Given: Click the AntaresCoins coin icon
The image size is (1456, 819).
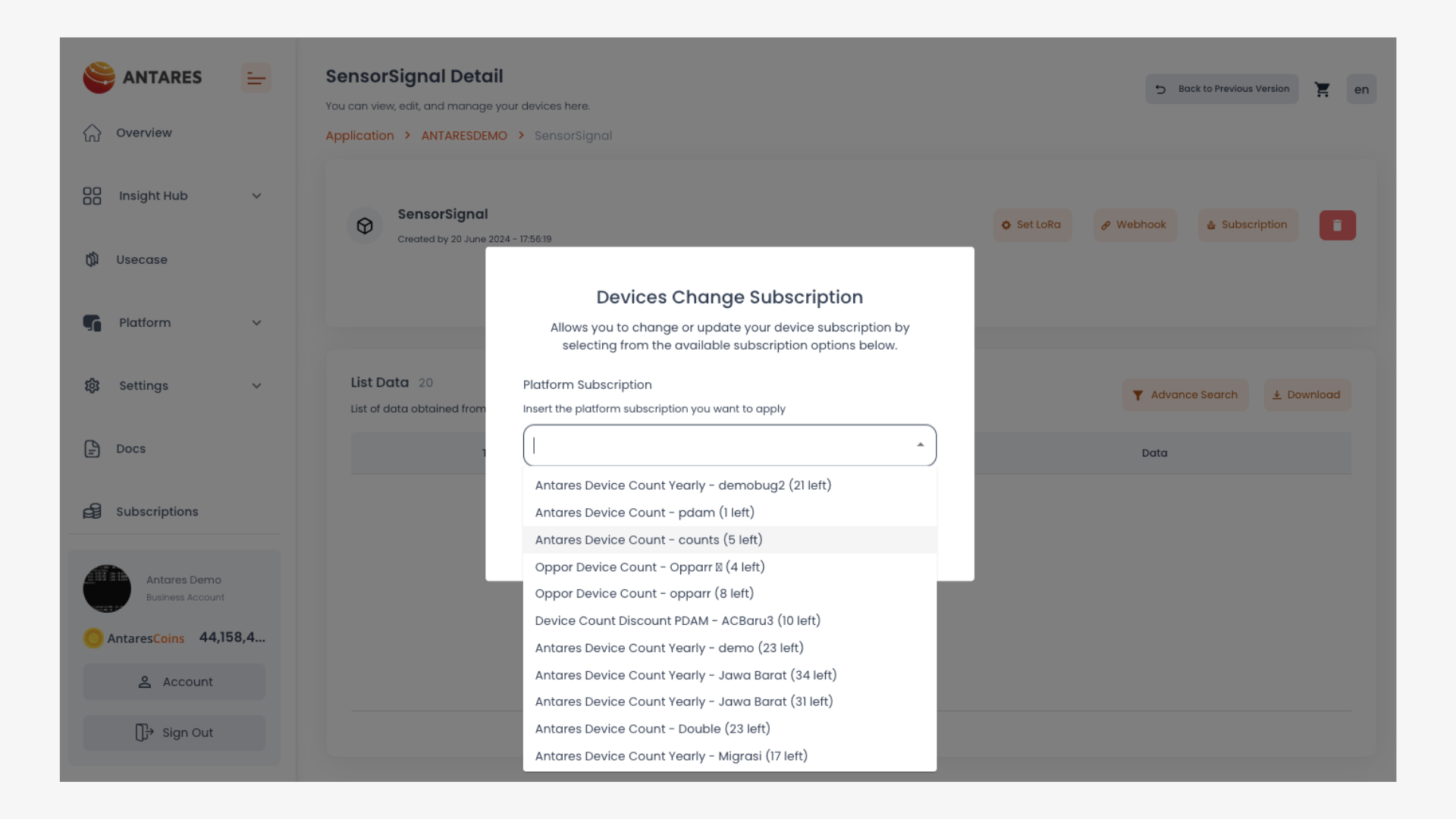Looking at the screenshot, I should (x=93, y=638).
